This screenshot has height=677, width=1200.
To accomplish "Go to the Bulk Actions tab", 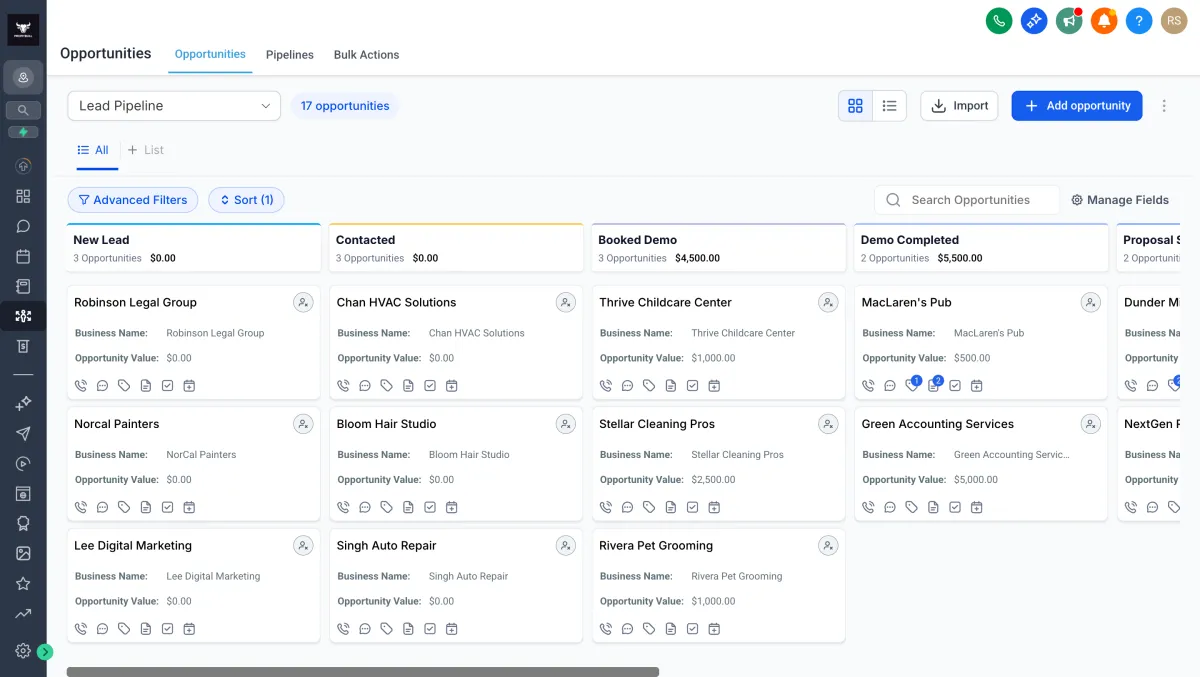I will [366, 55].
